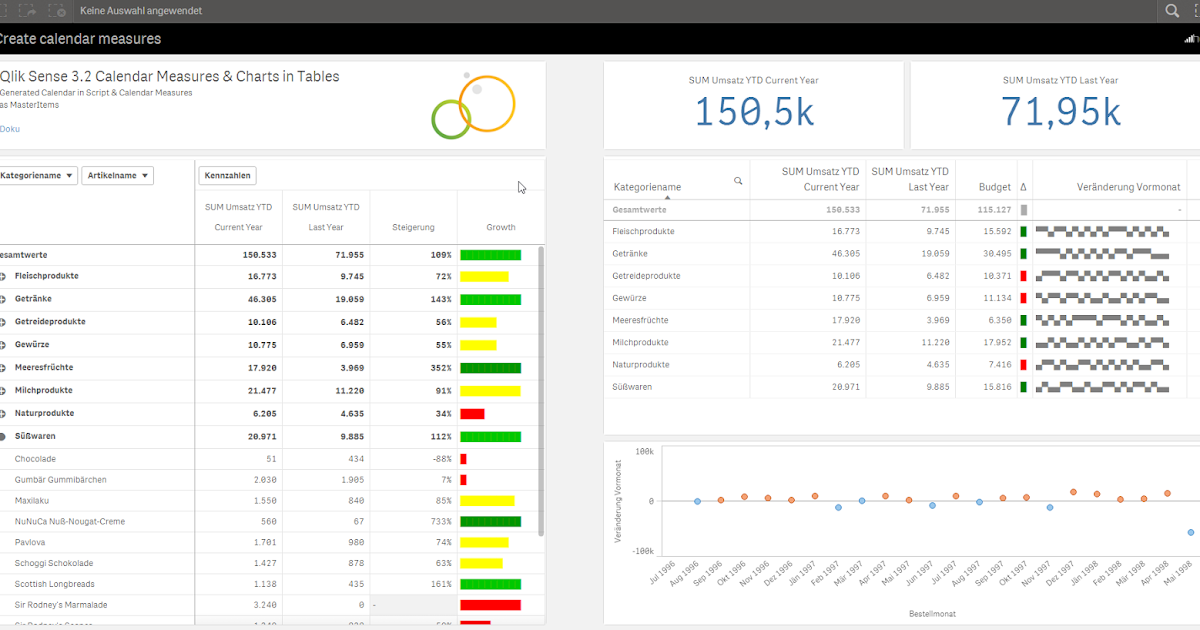Click the Kennzahlen button

click(x=228, y=176)
